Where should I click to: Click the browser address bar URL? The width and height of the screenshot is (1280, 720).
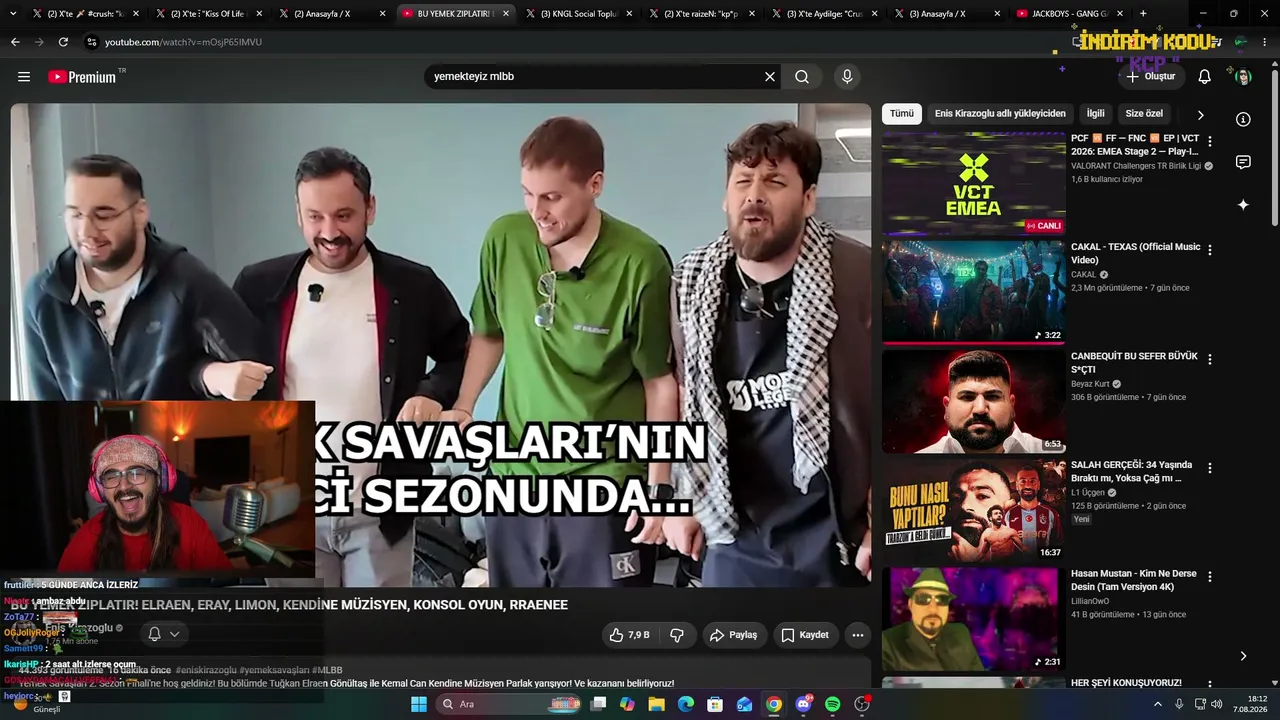(183, 42)
